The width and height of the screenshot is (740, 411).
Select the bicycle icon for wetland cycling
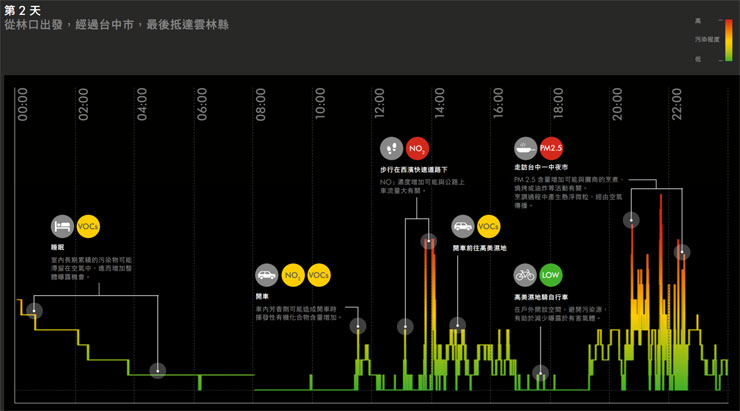tap(525, 275)
